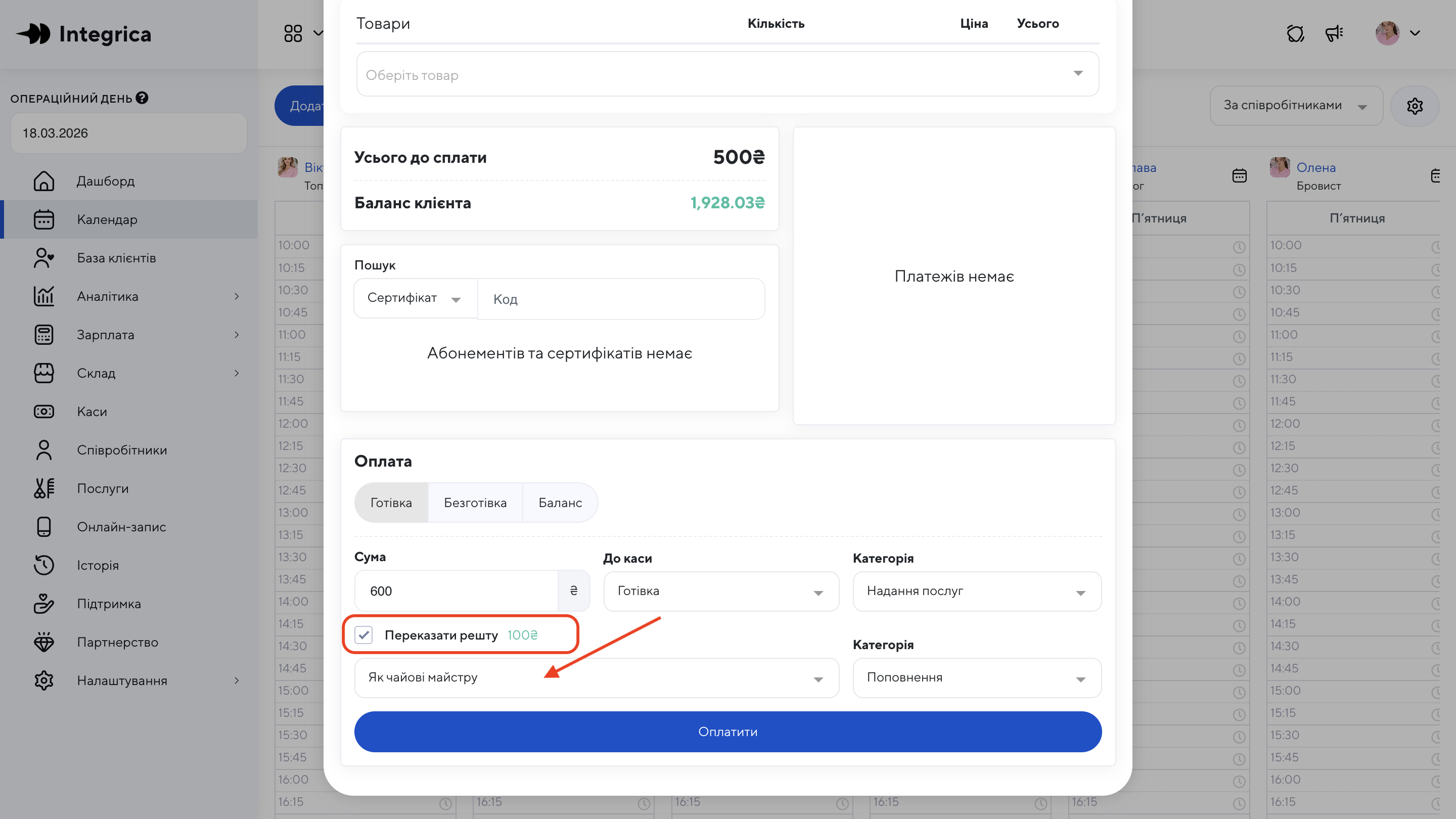Click the Сума amount input field
The height and width of the screenshot is (819, 1456).
(456, 590)
